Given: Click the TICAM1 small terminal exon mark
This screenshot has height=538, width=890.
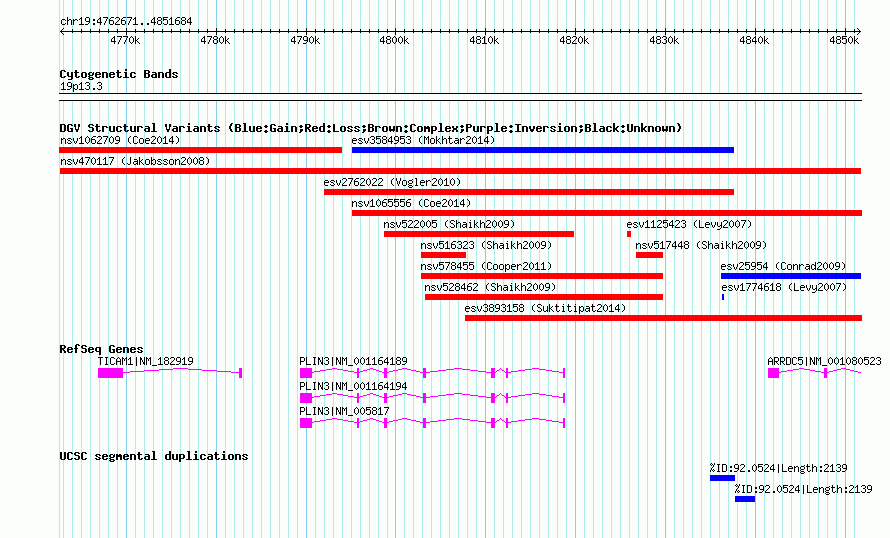Looking at the screenshot, I should pyautogui.click(x=241, y=372).
